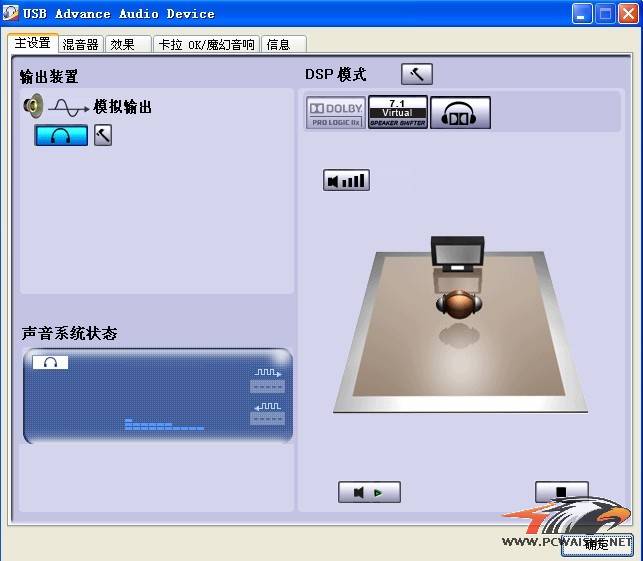643x561 pixels.
Task: Open analog output settings hammer icon
Action: point(103,136)
